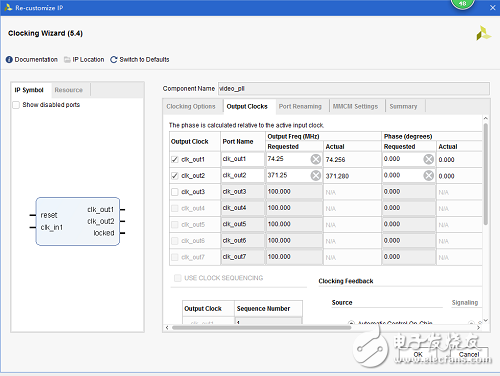Clear clk_out2 requested phase with the X icon
Screen dimensions: 500x376
pyautogui.click(x=429, y=175)
